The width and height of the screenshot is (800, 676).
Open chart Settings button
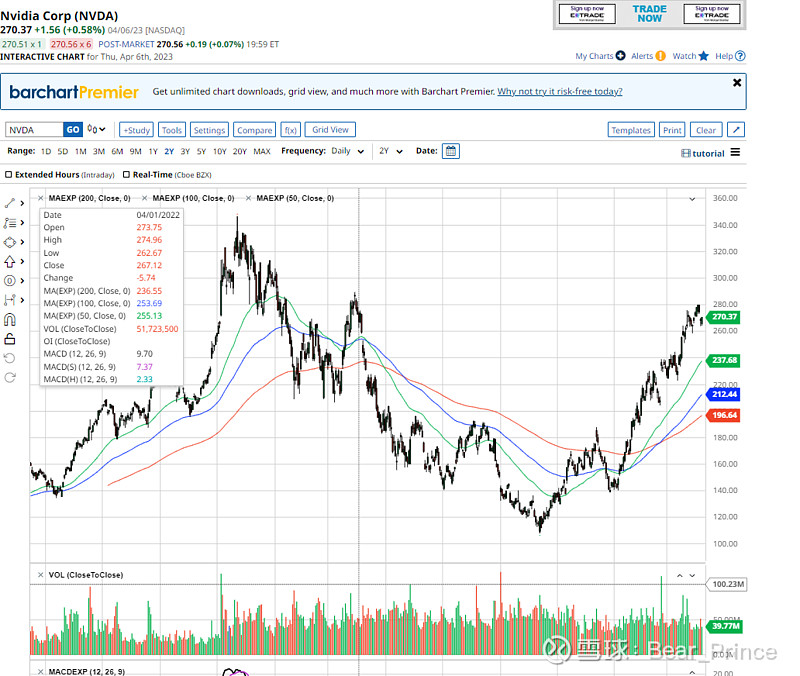[x=209, y=130]
